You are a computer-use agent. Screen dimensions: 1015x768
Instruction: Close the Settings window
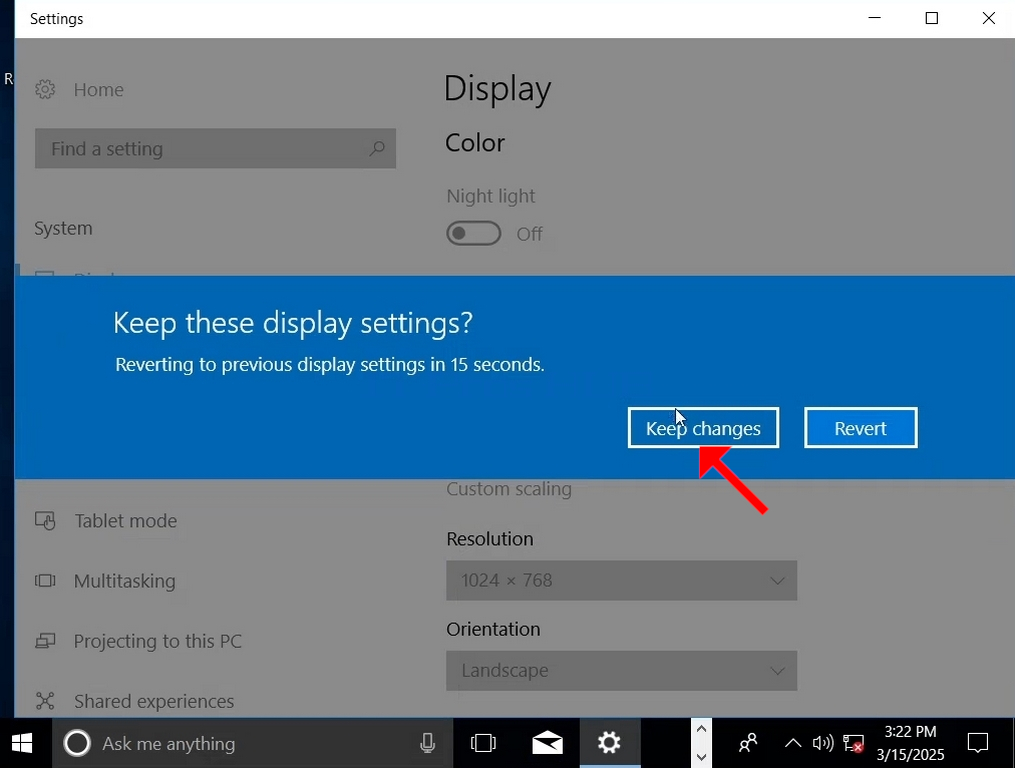tap(988, 18)
